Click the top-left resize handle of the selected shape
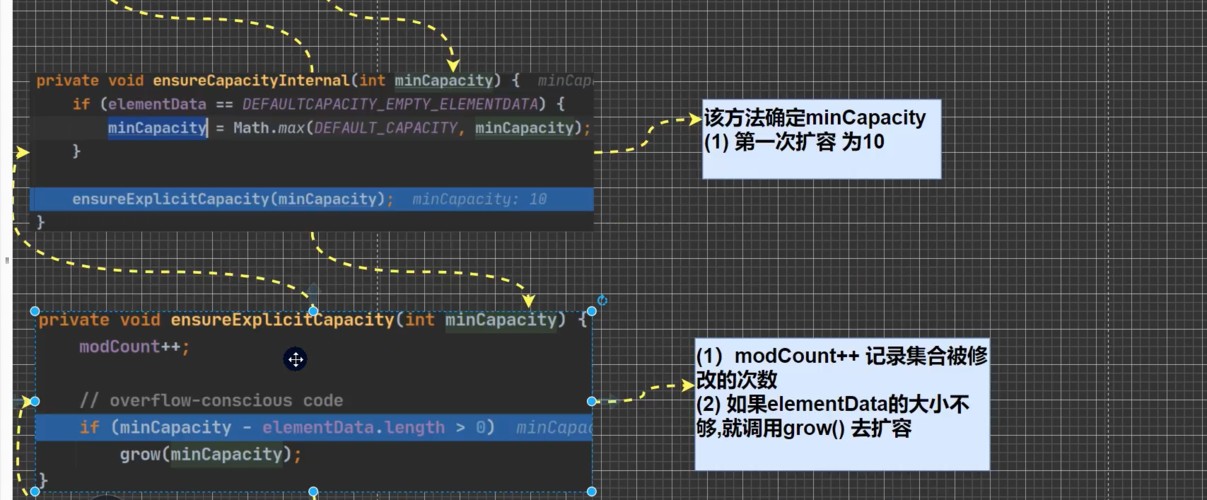Viewport: 1207px width, 500px height. (35, 311)
